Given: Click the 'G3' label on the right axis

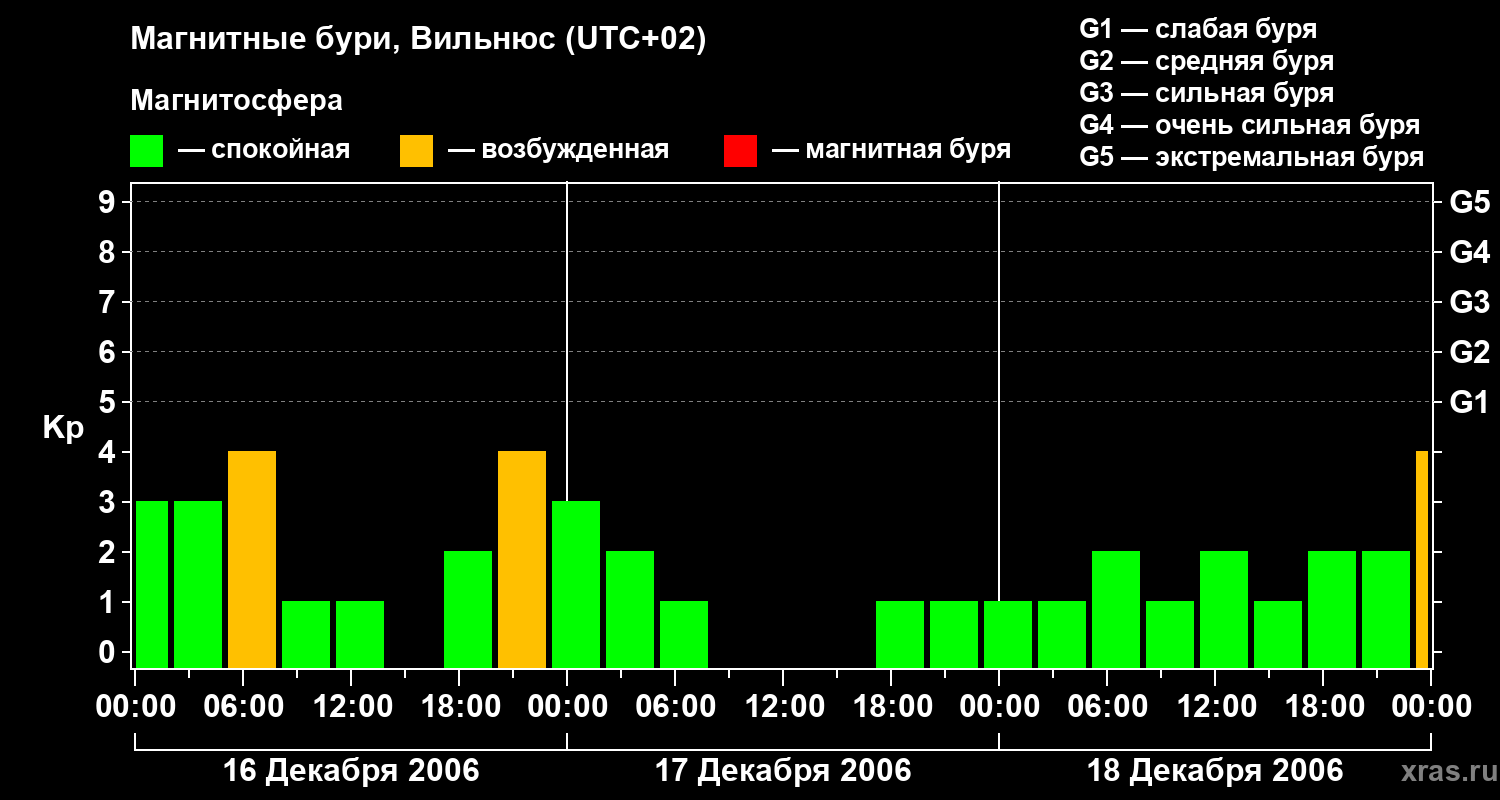Looking at the screenshot, I should 1470,302.
